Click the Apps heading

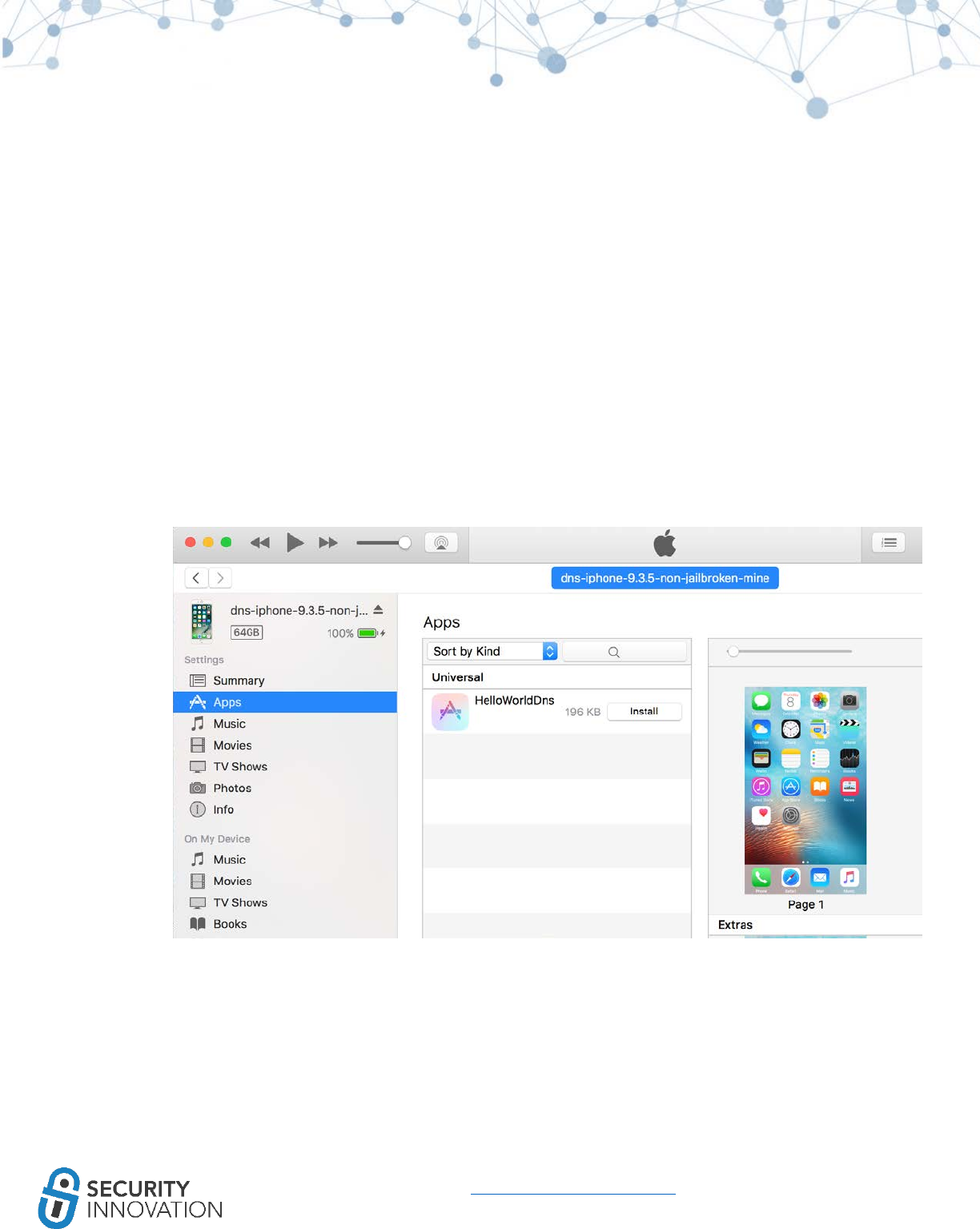click(x=442, y=623)
